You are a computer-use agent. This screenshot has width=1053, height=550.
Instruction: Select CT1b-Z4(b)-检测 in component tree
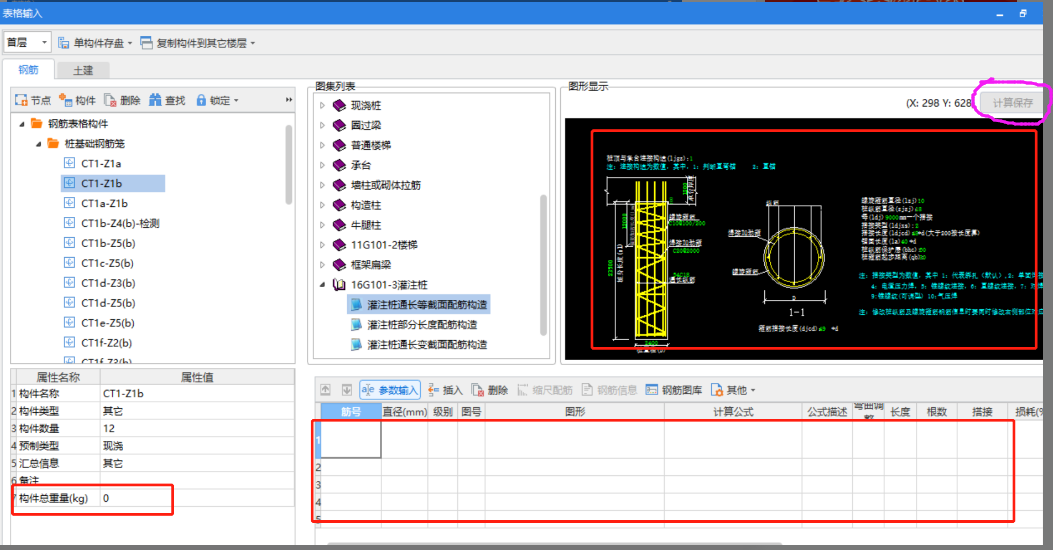120,224
